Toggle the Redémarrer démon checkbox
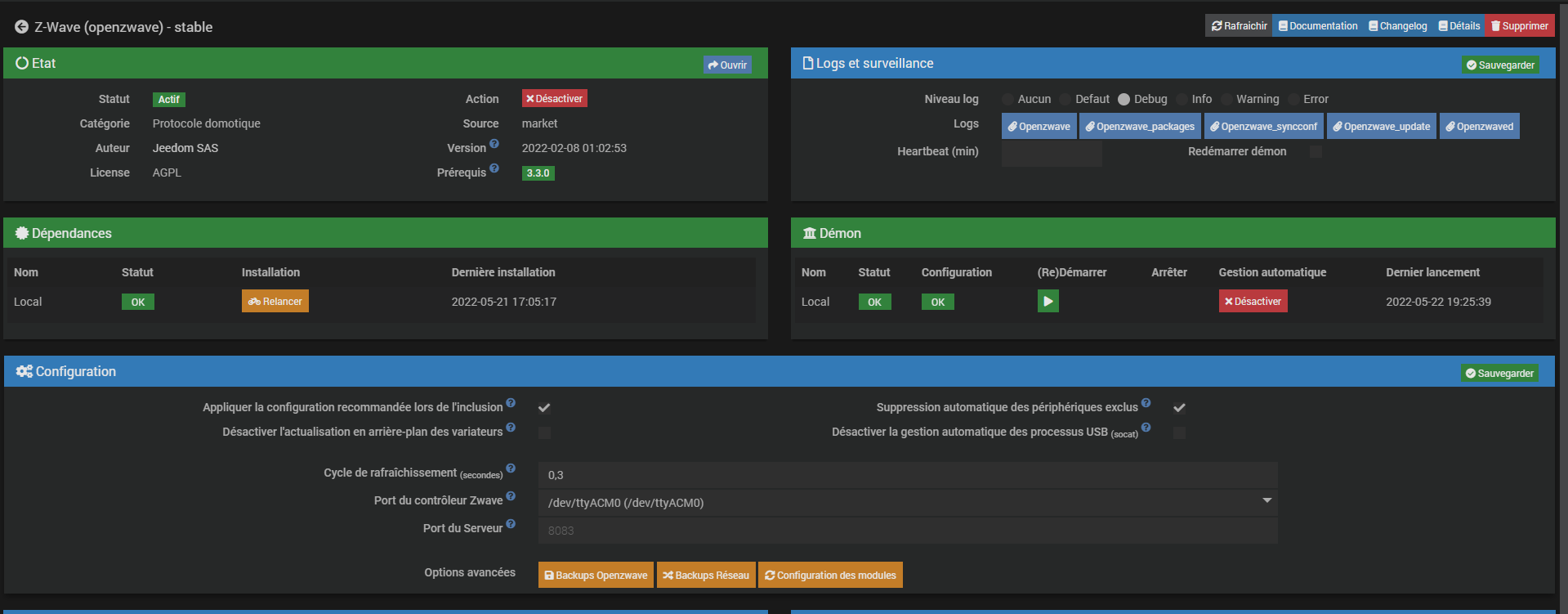 pyautogui.click(x=1316, y=152)
